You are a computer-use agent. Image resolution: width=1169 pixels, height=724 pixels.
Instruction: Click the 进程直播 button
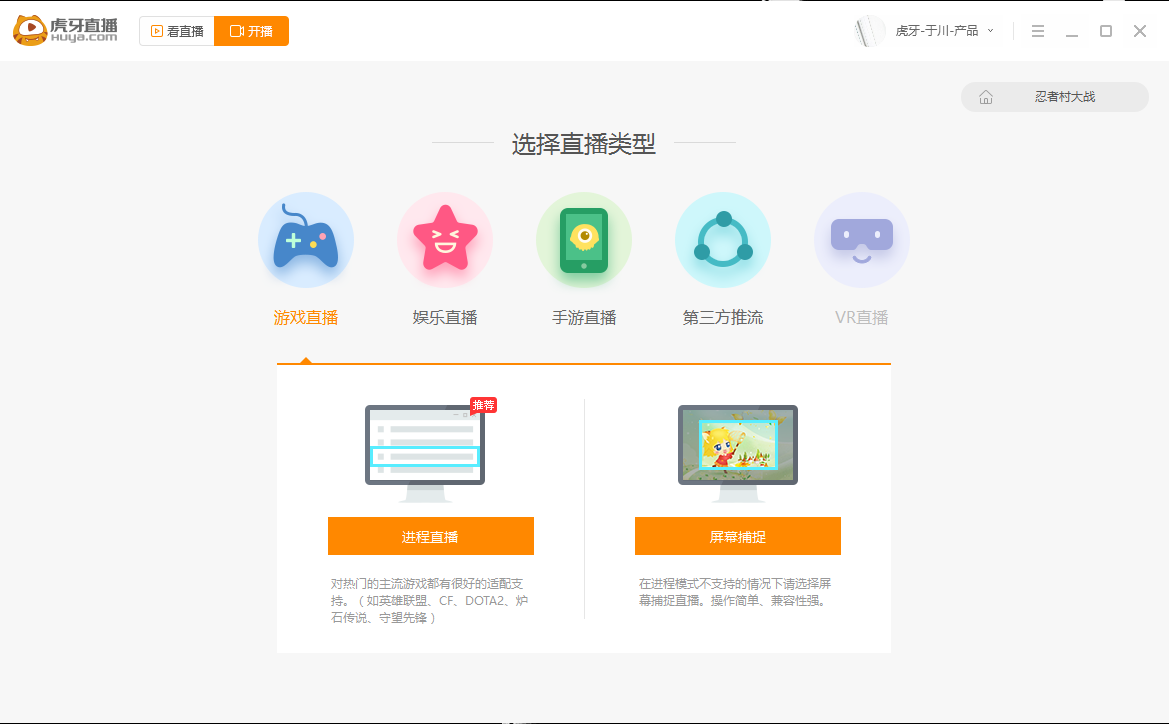click(430, 536)
